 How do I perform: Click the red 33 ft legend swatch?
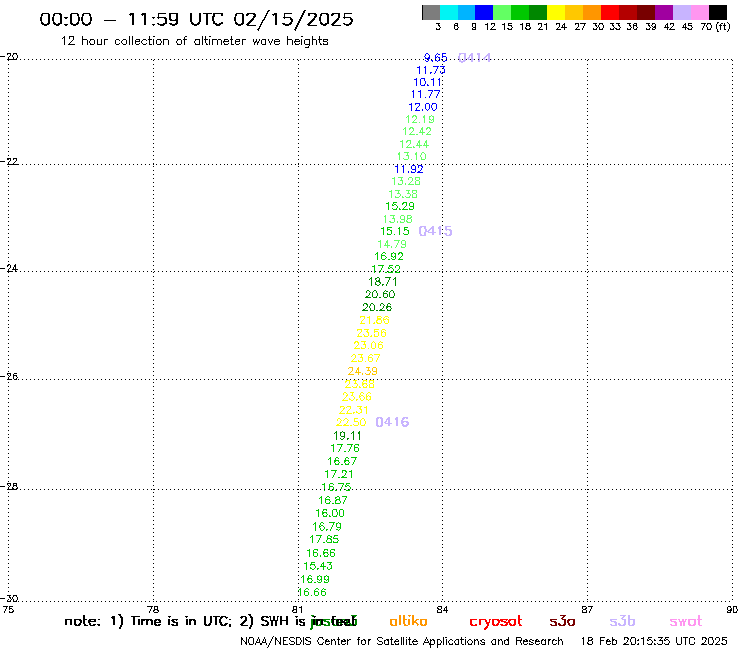coord(610,12)
